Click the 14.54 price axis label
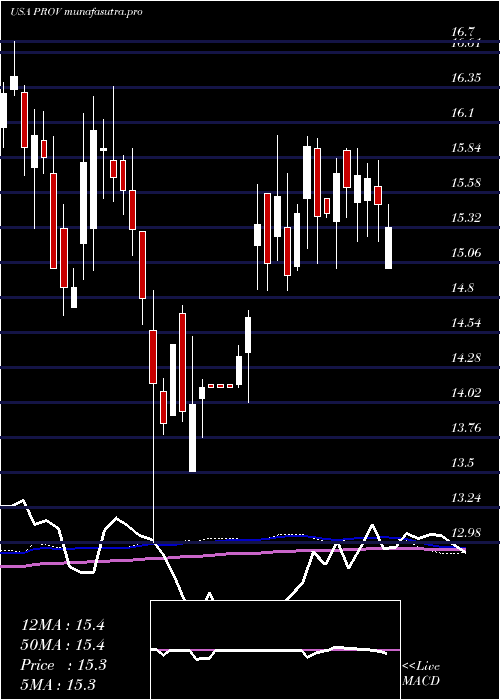The height and width of the screenshot is (700, 500). tap(467, 322)
